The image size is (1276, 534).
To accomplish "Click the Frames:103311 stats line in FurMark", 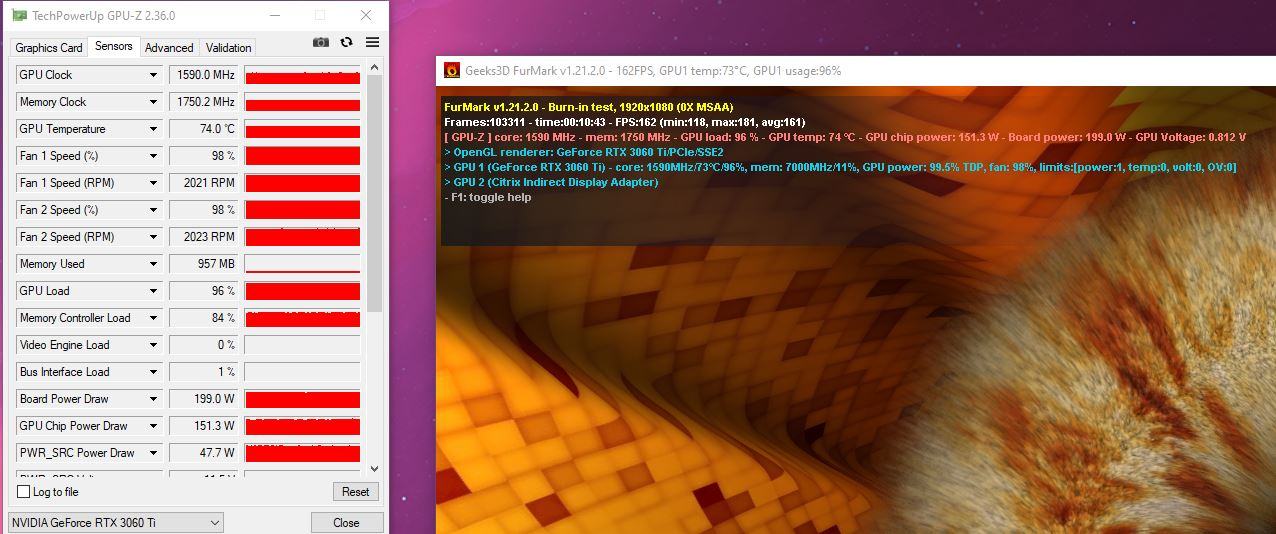I will pos(624,122).
